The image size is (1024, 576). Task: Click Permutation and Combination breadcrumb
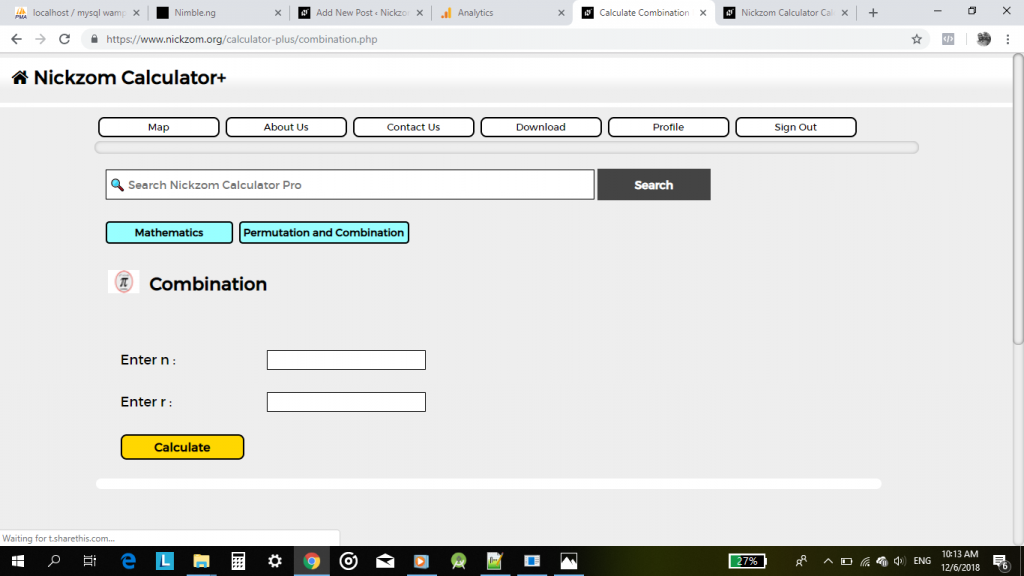click(324, 232)
